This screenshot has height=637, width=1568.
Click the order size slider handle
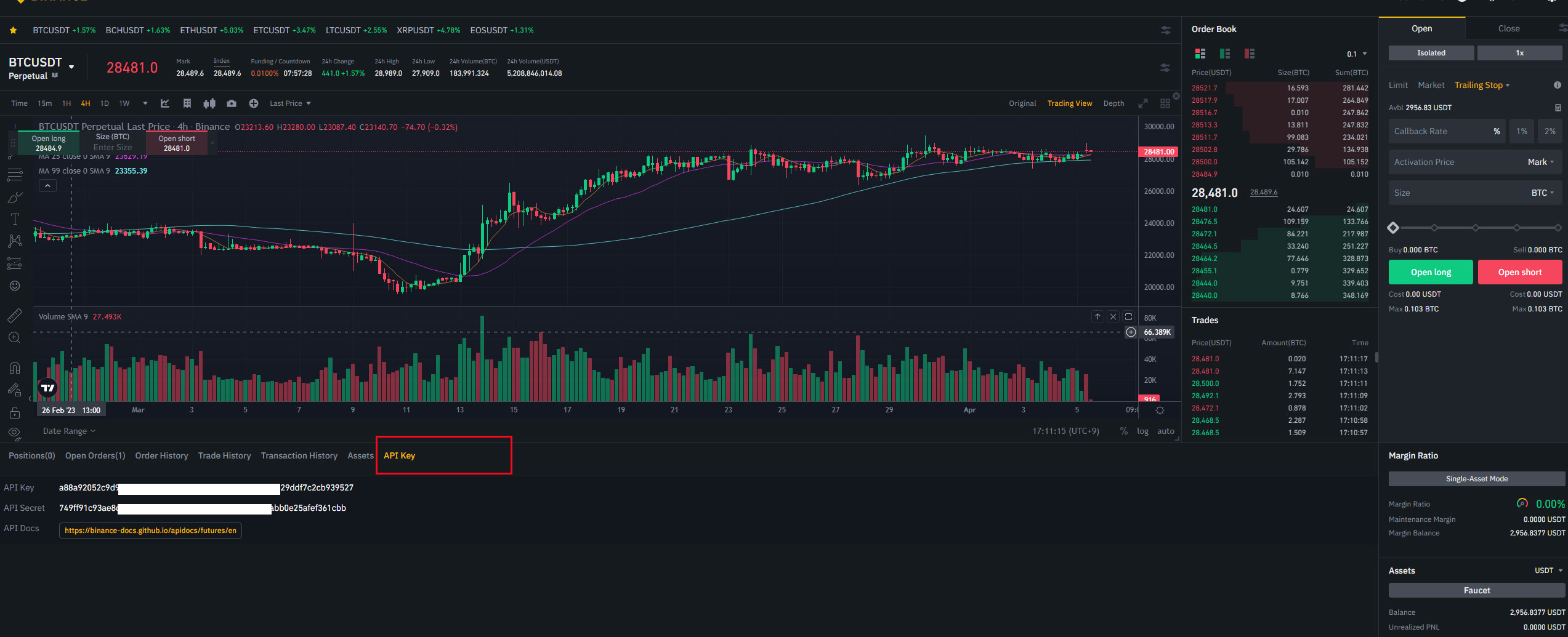point(1393,228)
